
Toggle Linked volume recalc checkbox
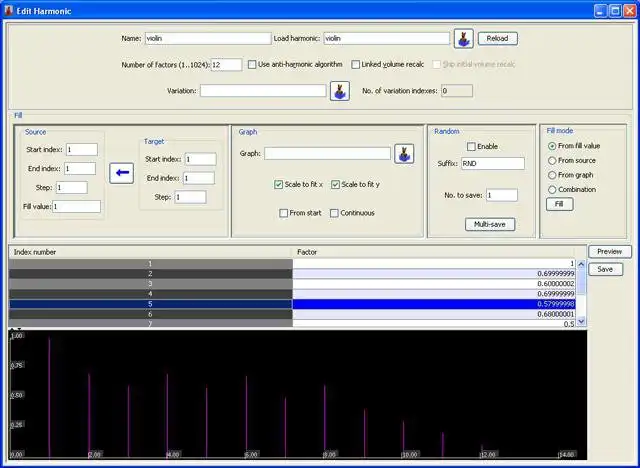357,65
